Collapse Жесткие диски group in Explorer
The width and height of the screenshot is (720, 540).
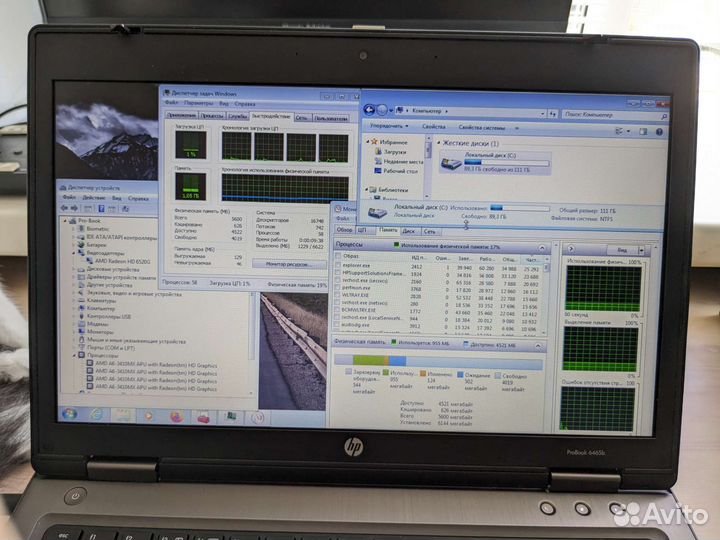[439, 143]
